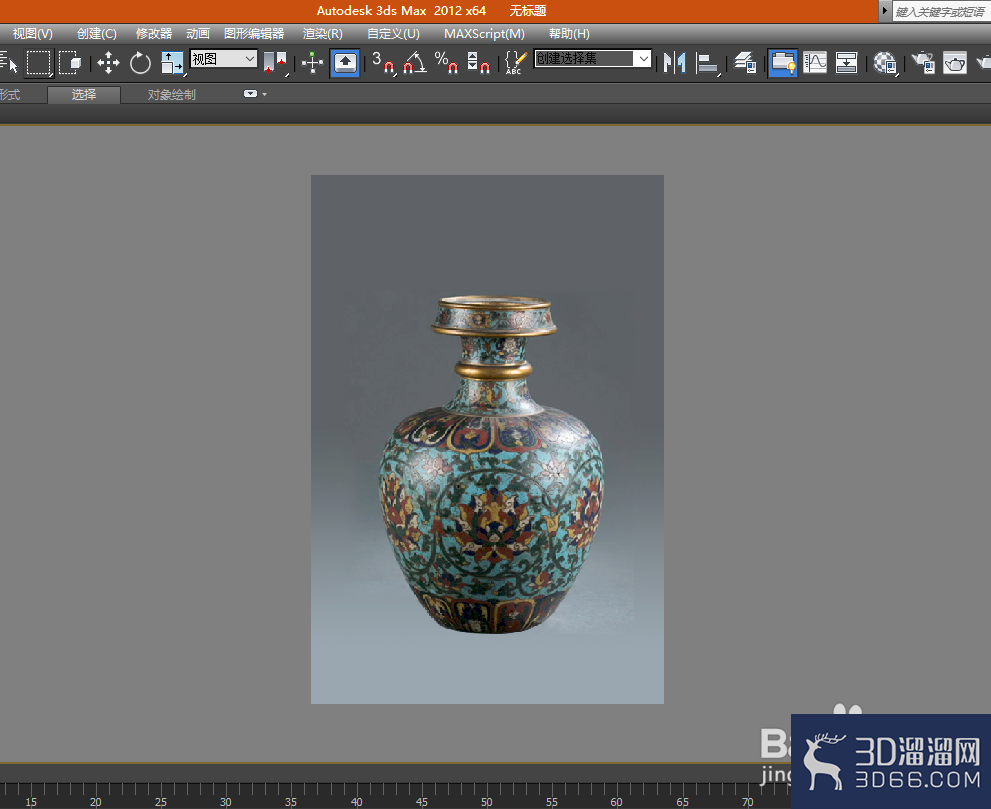Image resolution: width=991 pixels, height=809 pixels.
Task: Switch to the 选择 ribbon tab
Action: 83,95
